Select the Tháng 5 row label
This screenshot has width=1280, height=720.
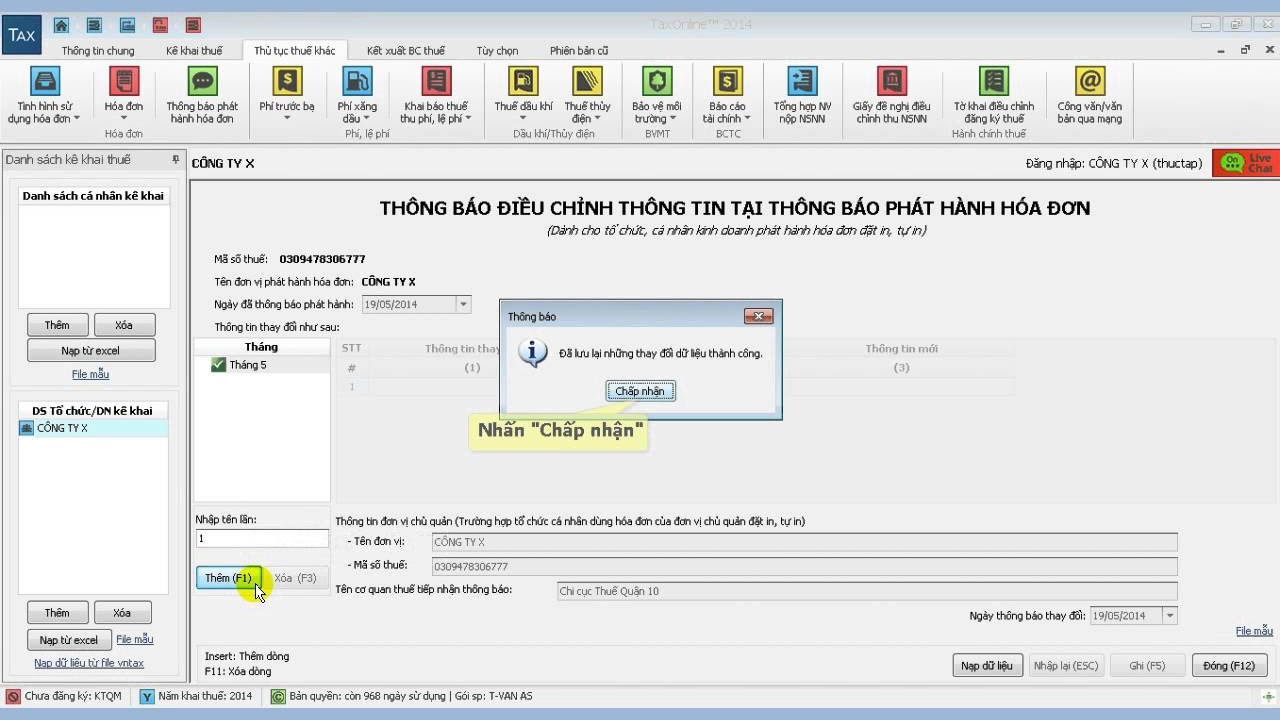(x=248, y=365)
